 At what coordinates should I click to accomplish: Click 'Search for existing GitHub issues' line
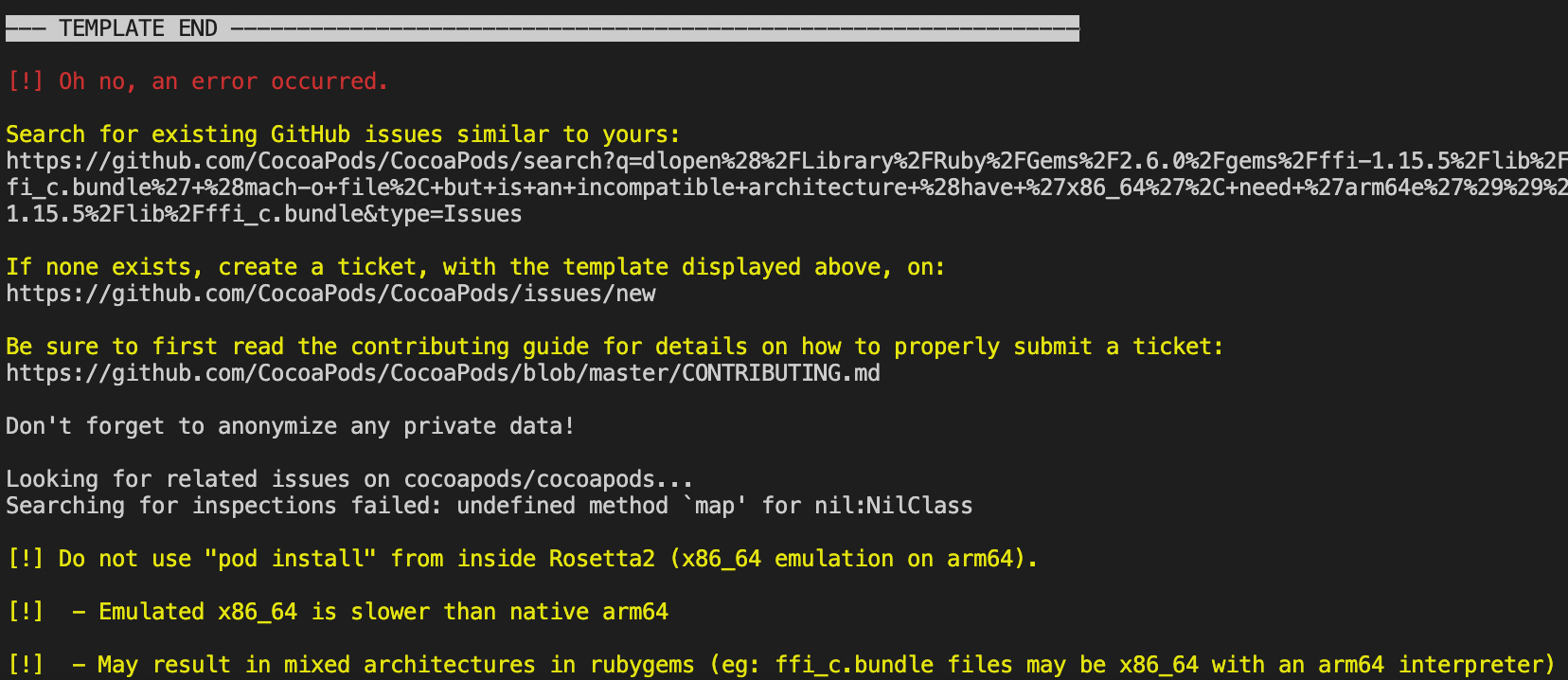pos(343,134)
